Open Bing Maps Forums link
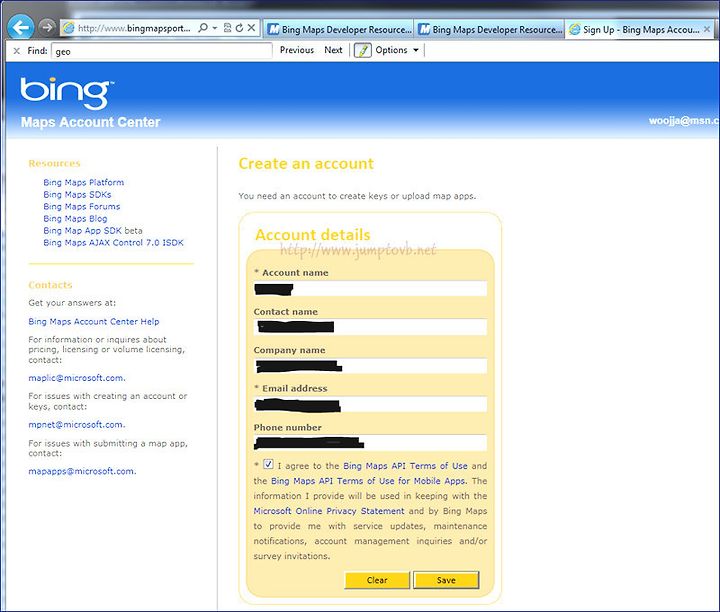 [82, 206]
